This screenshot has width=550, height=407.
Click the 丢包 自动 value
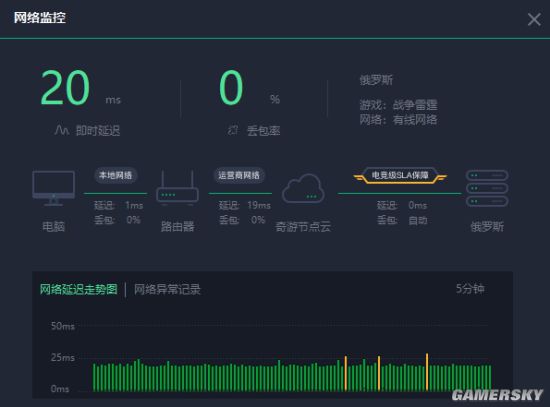pos(402,220)
